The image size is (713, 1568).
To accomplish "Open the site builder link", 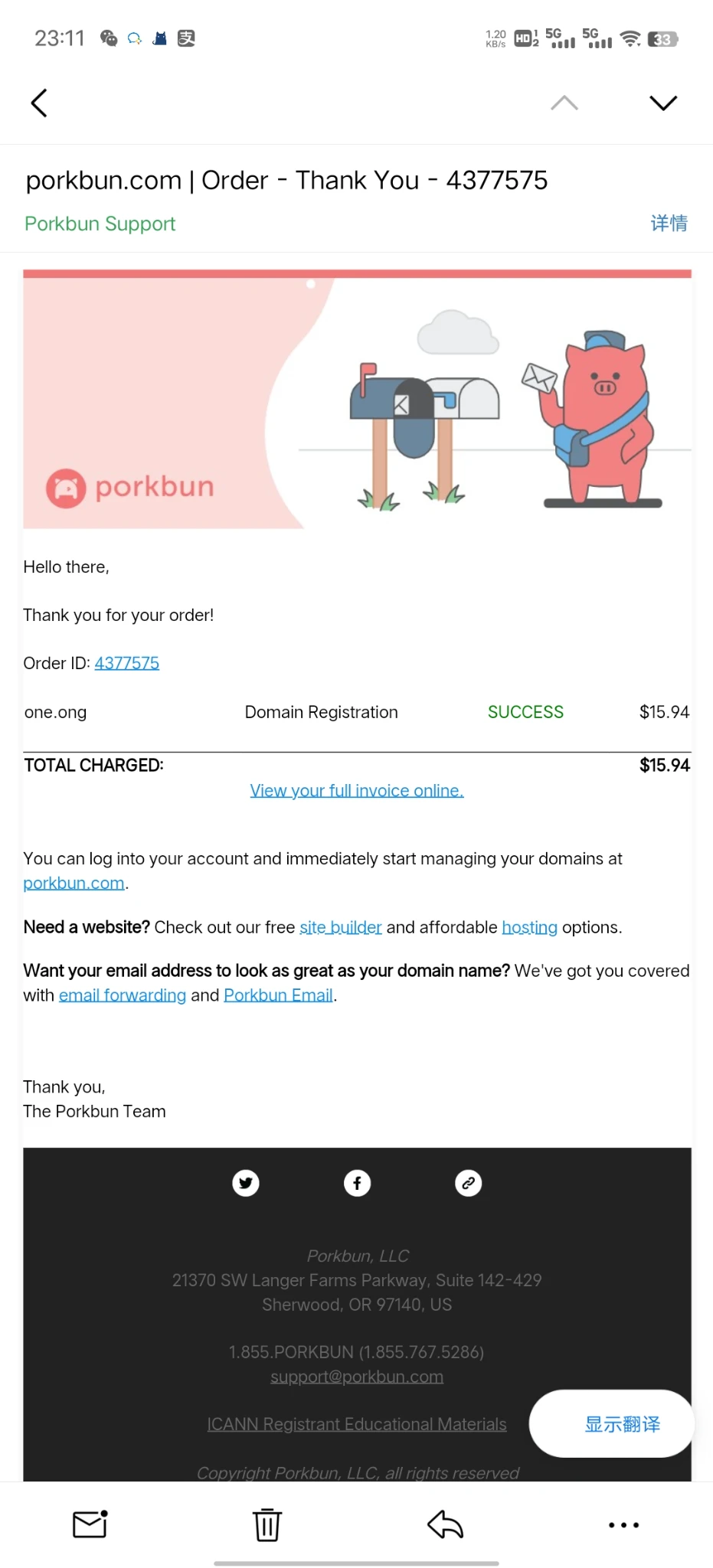I will 340,927.
